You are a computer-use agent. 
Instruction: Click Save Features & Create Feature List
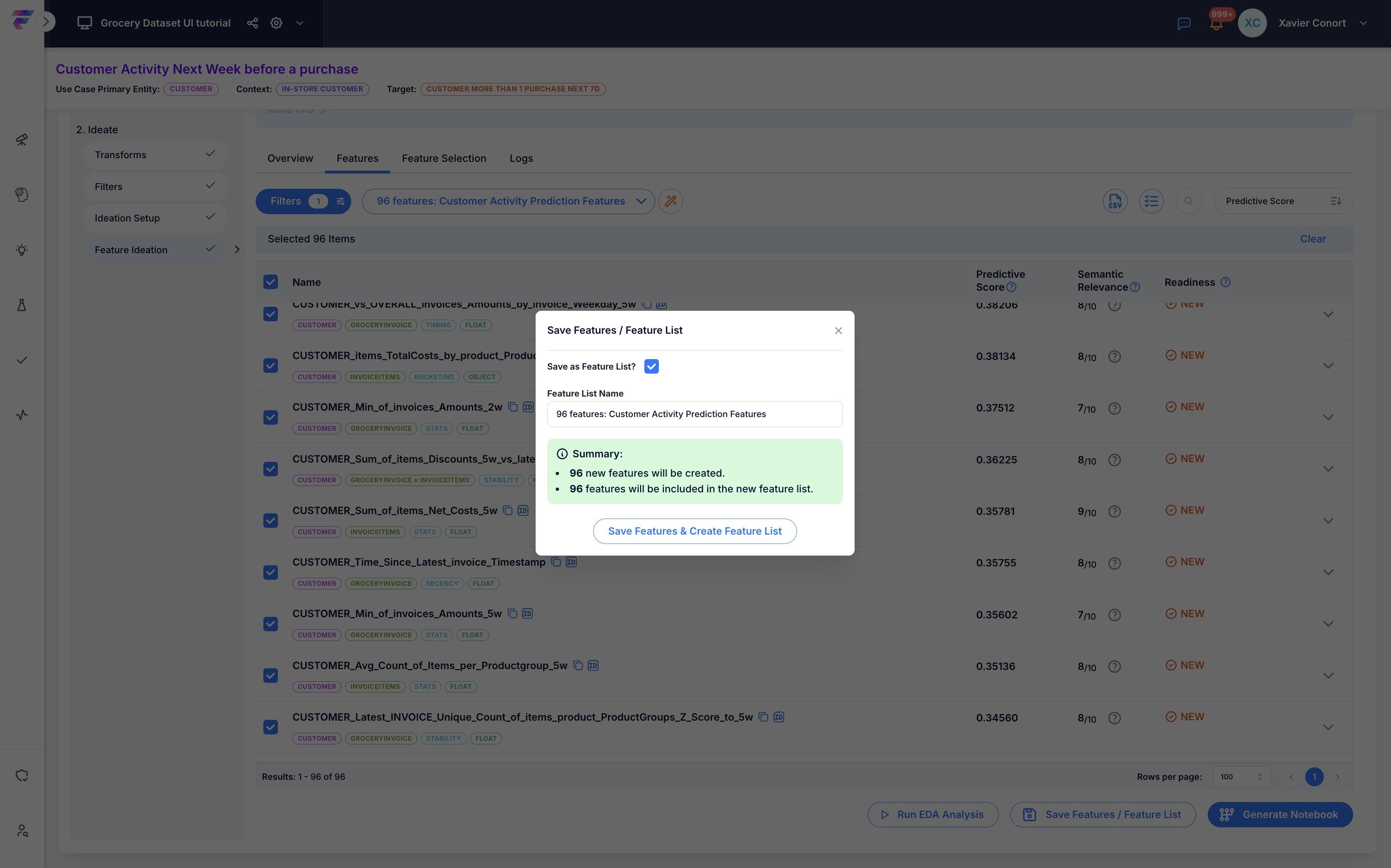pos(695,531)
